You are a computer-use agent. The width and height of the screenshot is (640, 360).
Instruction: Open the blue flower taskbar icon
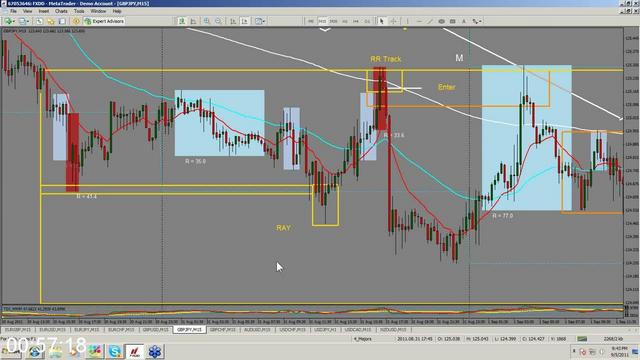[x=155, y=351]
